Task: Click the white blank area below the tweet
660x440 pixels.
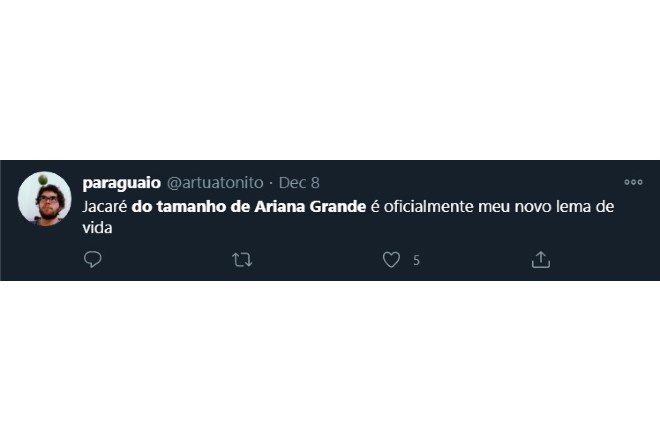Action: [x=330, y=360]
